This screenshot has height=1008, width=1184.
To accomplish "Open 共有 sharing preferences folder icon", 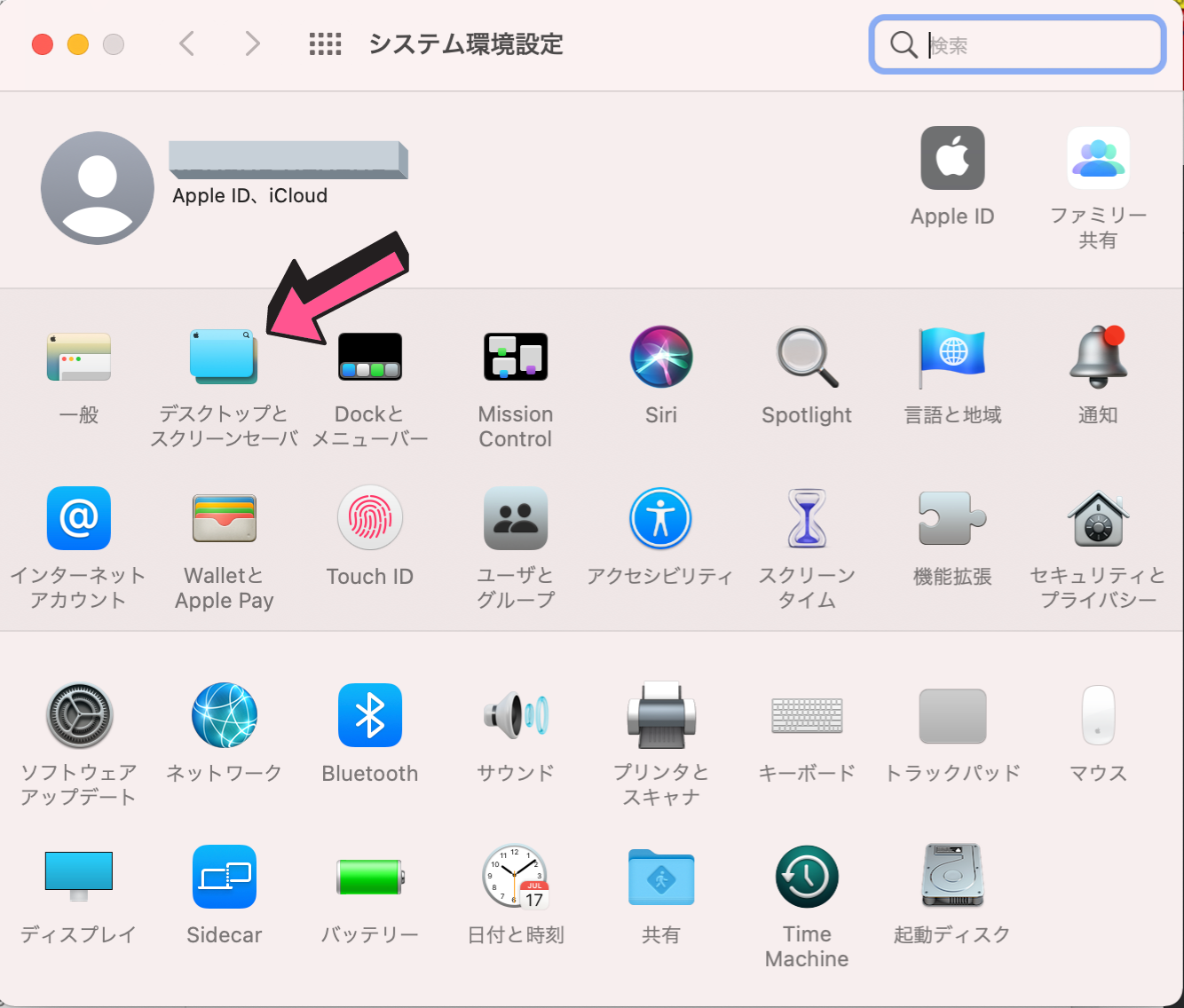I will 661,877.
